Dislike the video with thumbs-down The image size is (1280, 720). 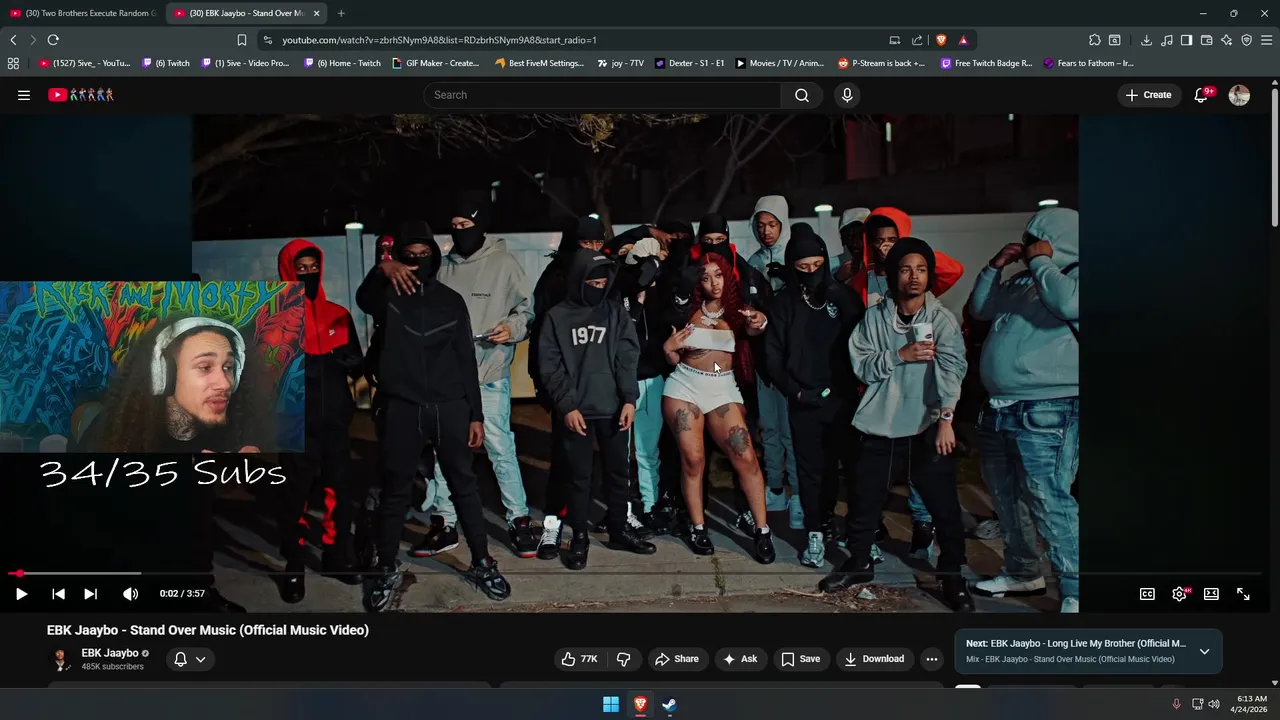tap(624, 659)
